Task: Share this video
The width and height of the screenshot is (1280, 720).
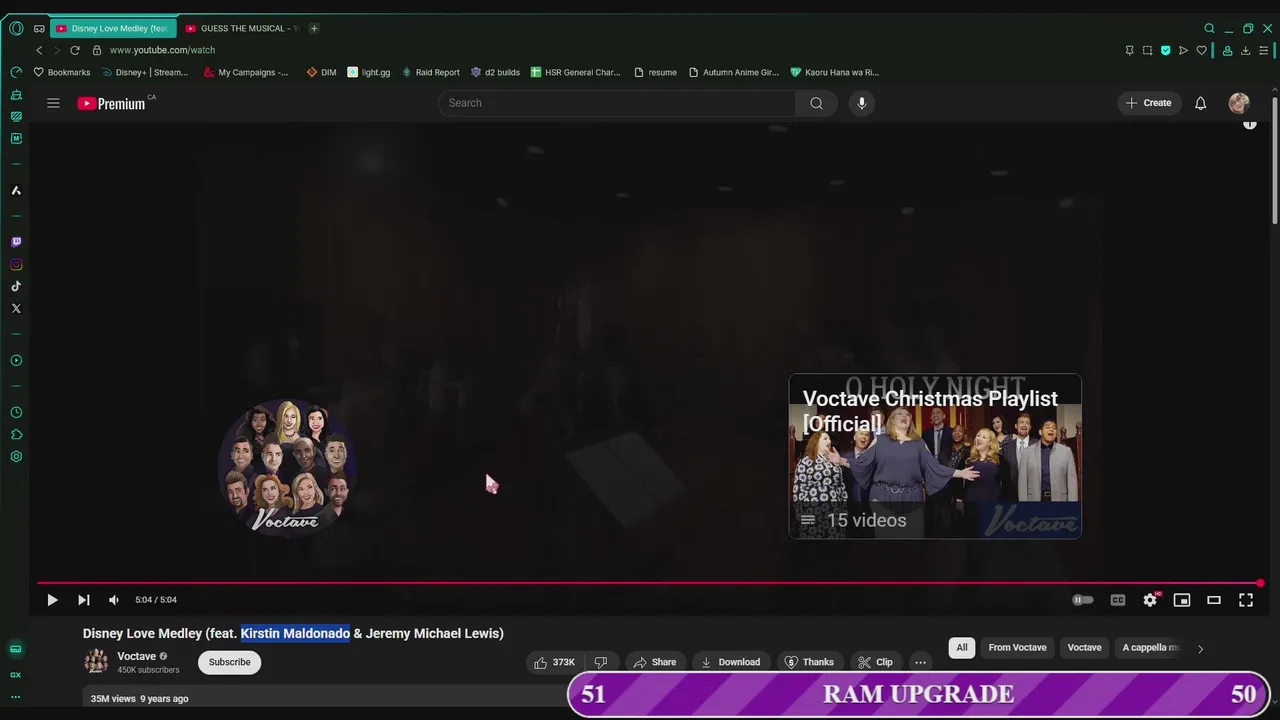Action: pyautogui.click(x=655, y=662)
